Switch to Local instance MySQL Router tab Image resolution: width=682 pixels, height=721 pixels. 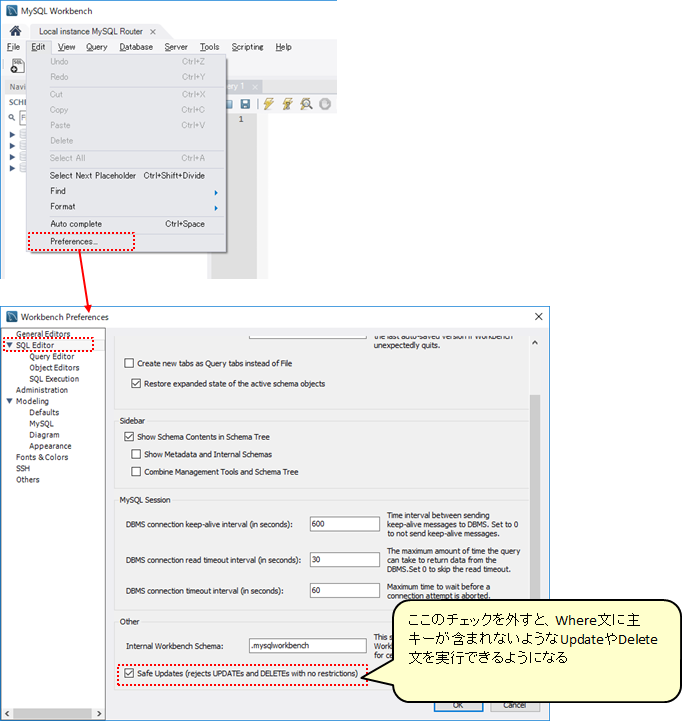pyautogui.click(x=91, y=31)
